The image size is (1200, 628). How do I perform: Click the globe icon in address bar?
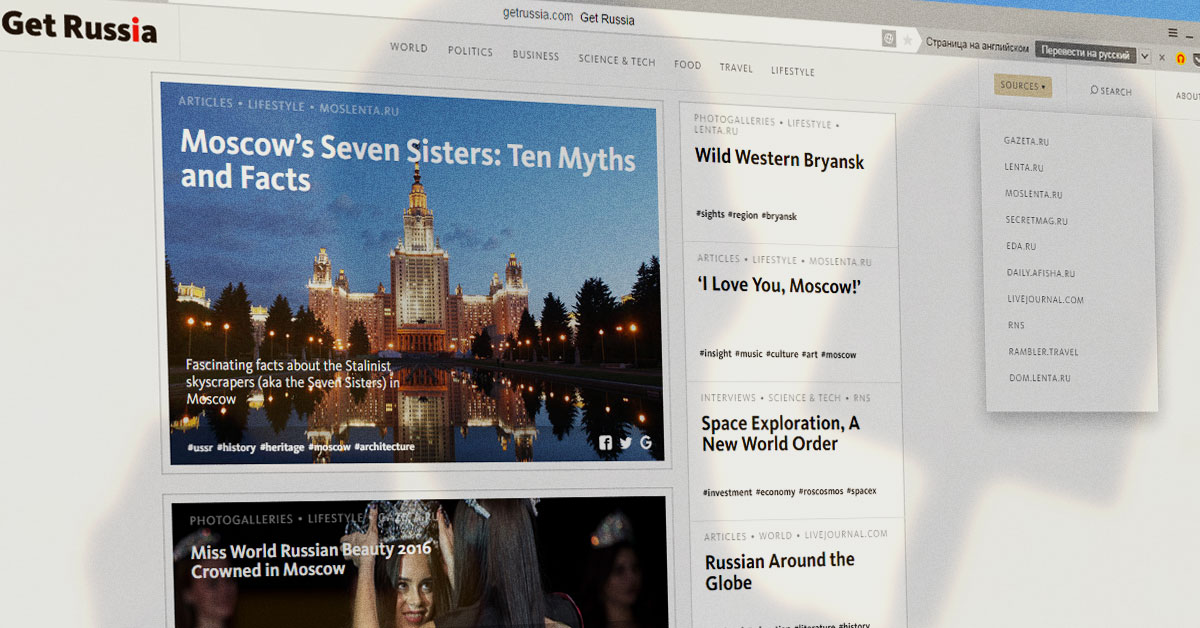click(x=888, y=39)
